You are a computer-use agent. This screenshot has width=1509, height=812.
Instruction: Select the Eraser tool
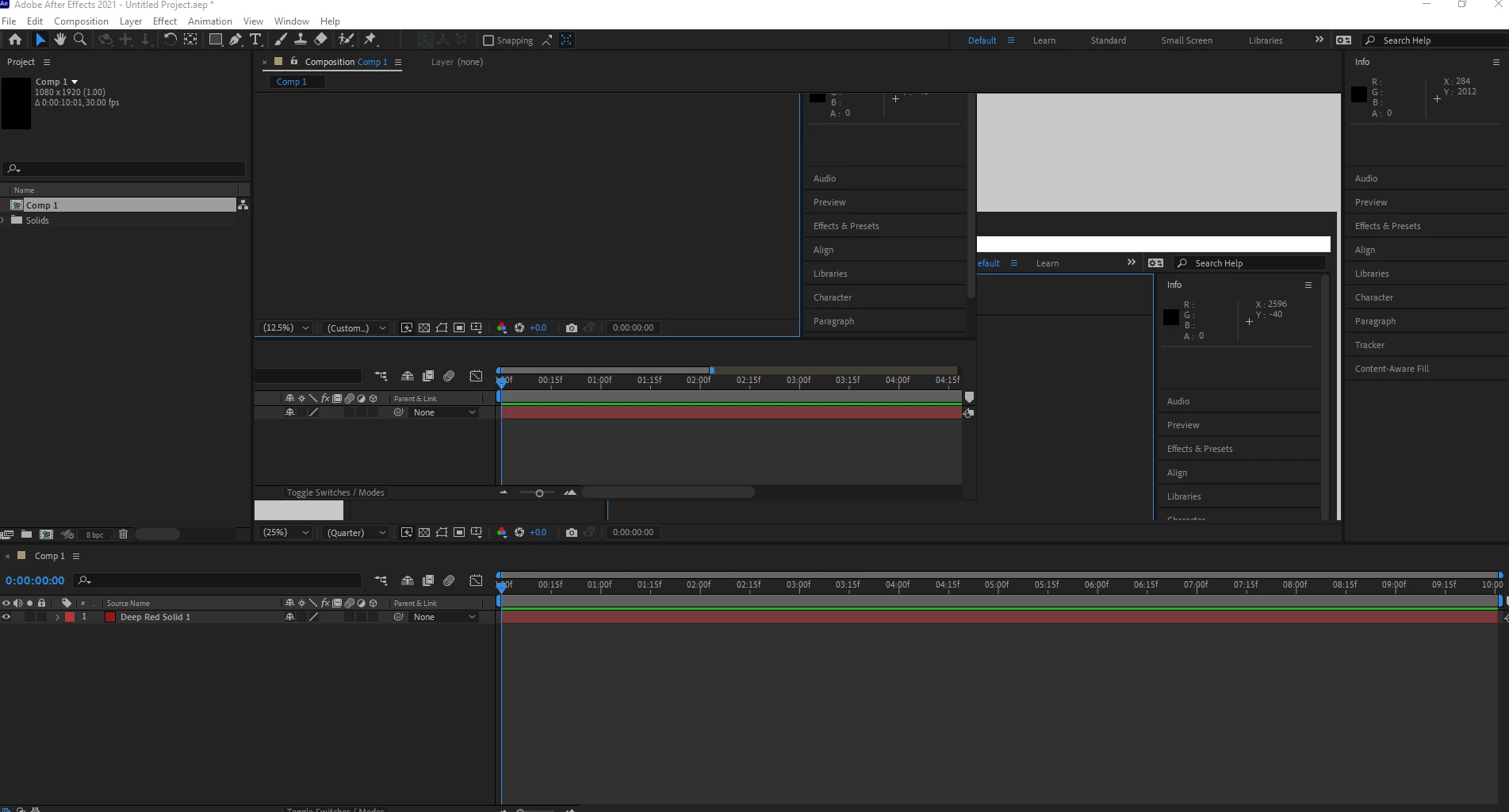pos(320,39)
